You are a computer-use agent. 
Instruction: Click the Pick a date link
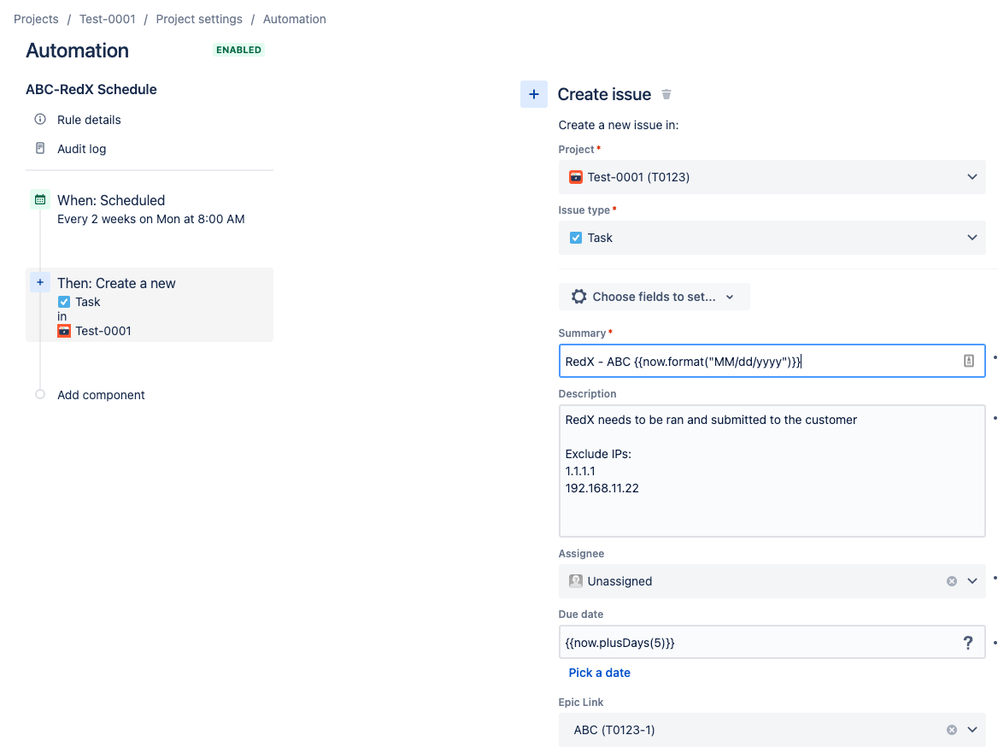[599, 673]
